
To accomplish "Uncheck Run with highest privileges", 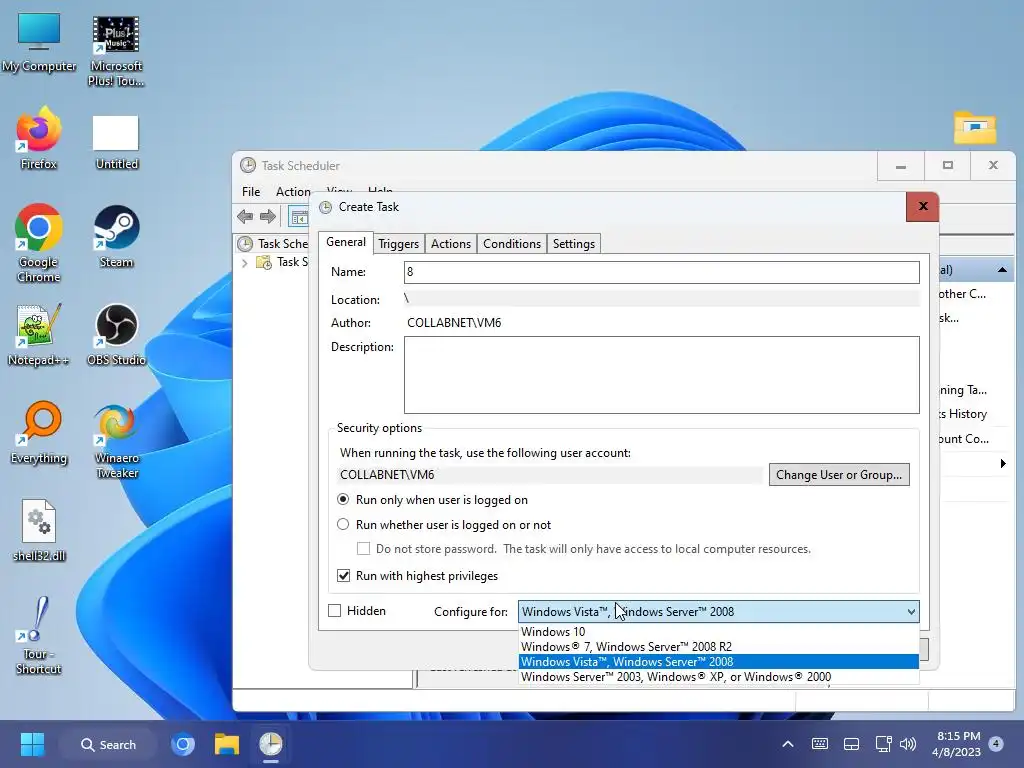I will 344,575.
